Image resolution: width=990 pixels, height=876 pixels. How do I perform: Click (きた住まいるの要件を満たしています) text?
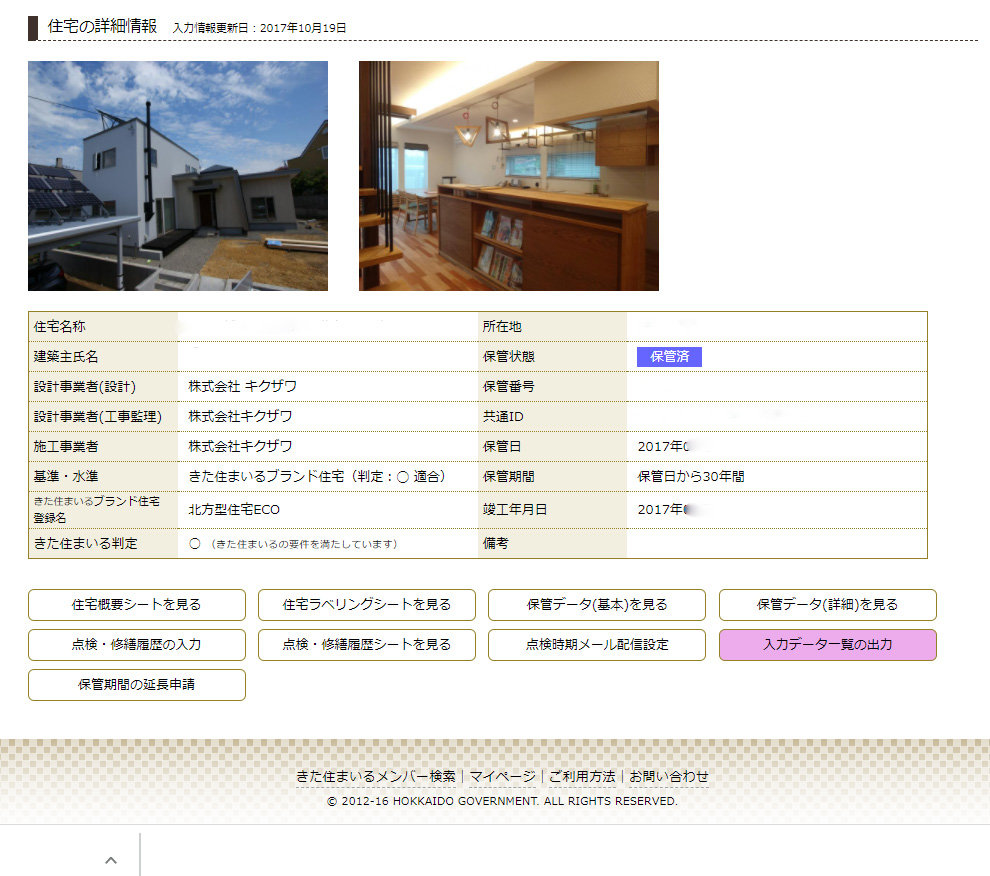(x=304, y=544)
